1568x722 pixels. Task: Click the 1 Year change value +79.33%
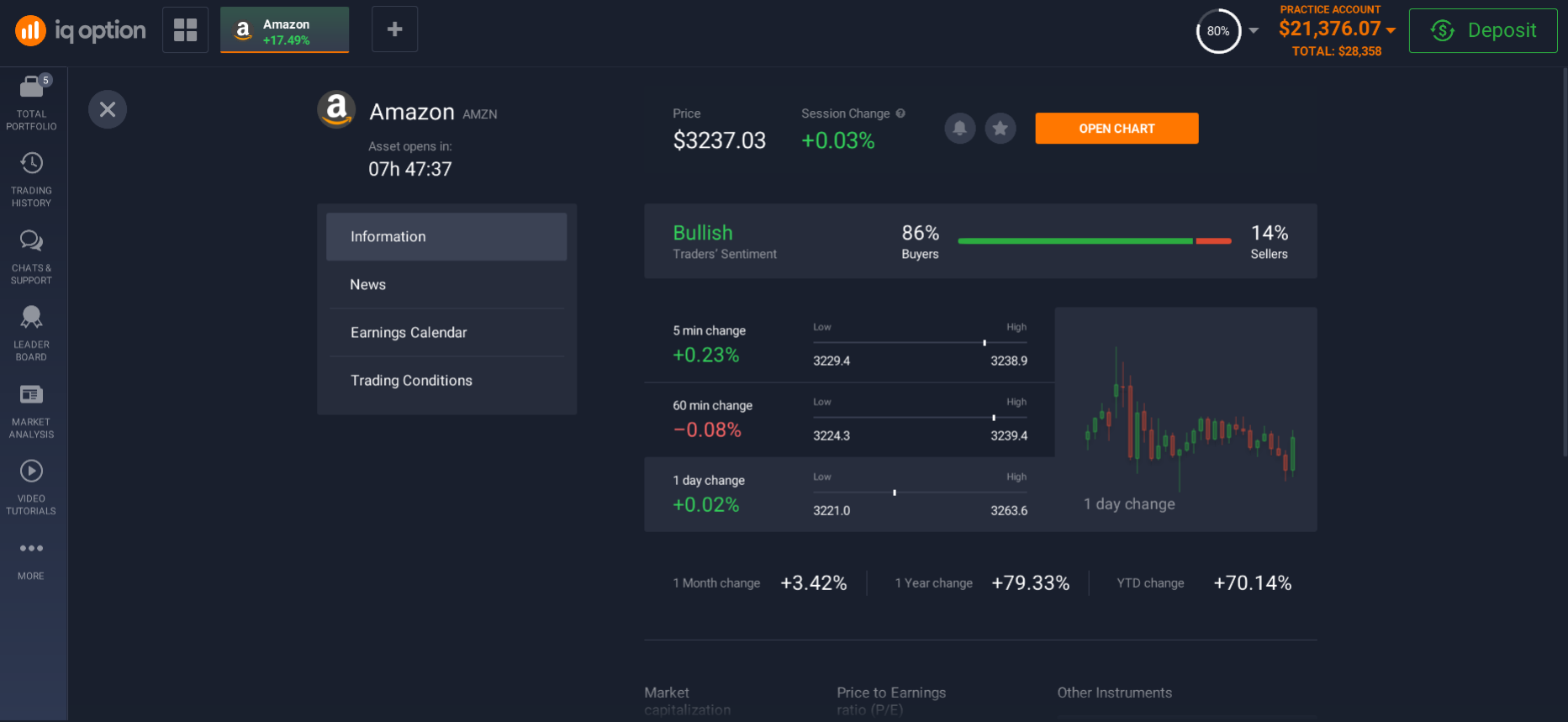click(x=1030, y=583)
